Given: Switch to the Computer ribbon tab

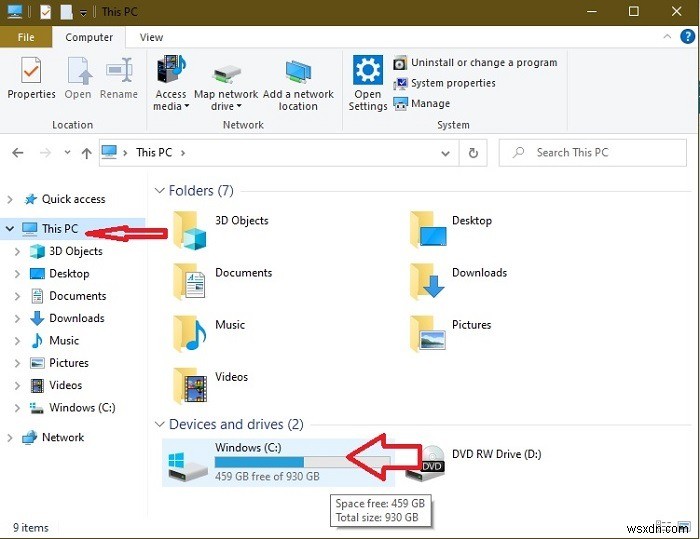Looking at the screenshot, I should click(x=89, y=37).
